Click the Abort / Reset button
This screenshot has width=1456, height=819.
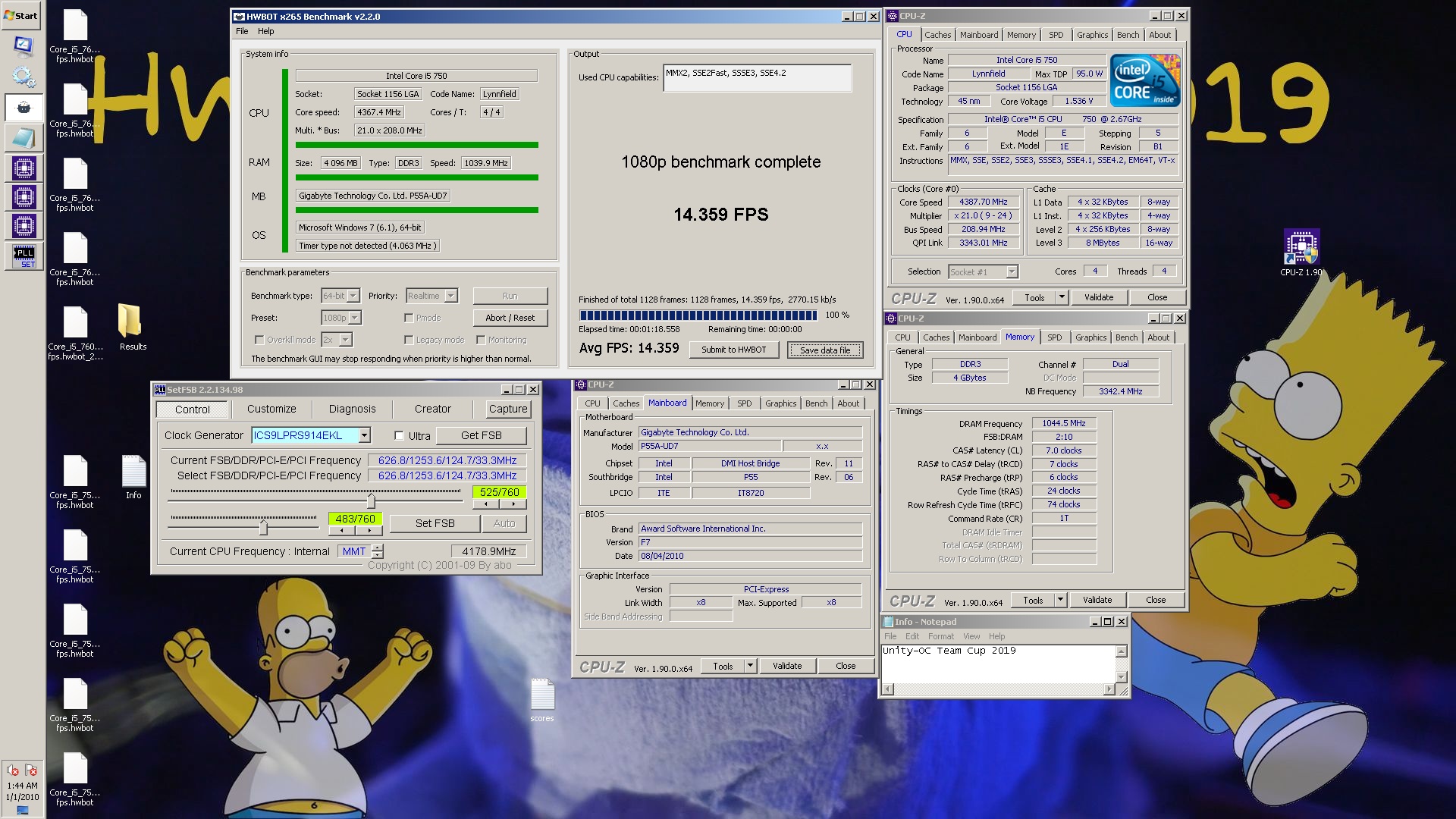[x=510, y=318]
